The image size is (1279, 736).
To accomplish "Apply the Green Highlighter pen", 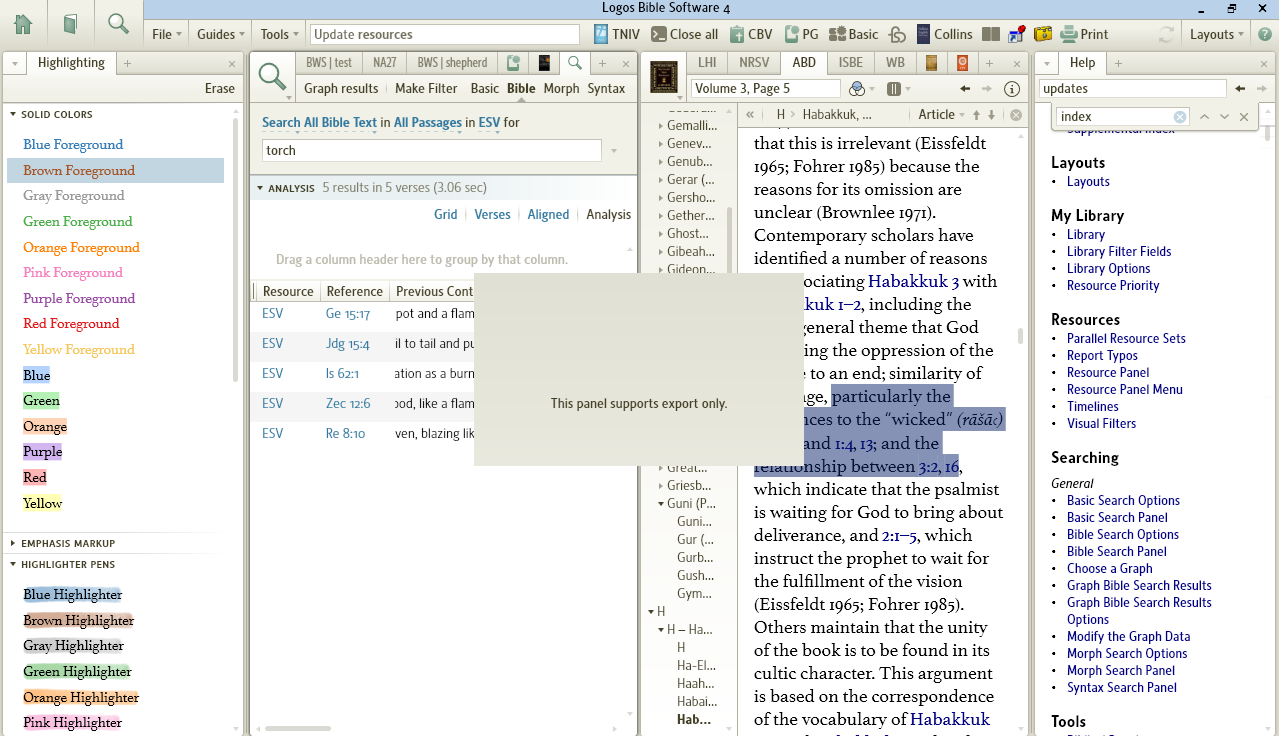I will [x=78, y=671].
